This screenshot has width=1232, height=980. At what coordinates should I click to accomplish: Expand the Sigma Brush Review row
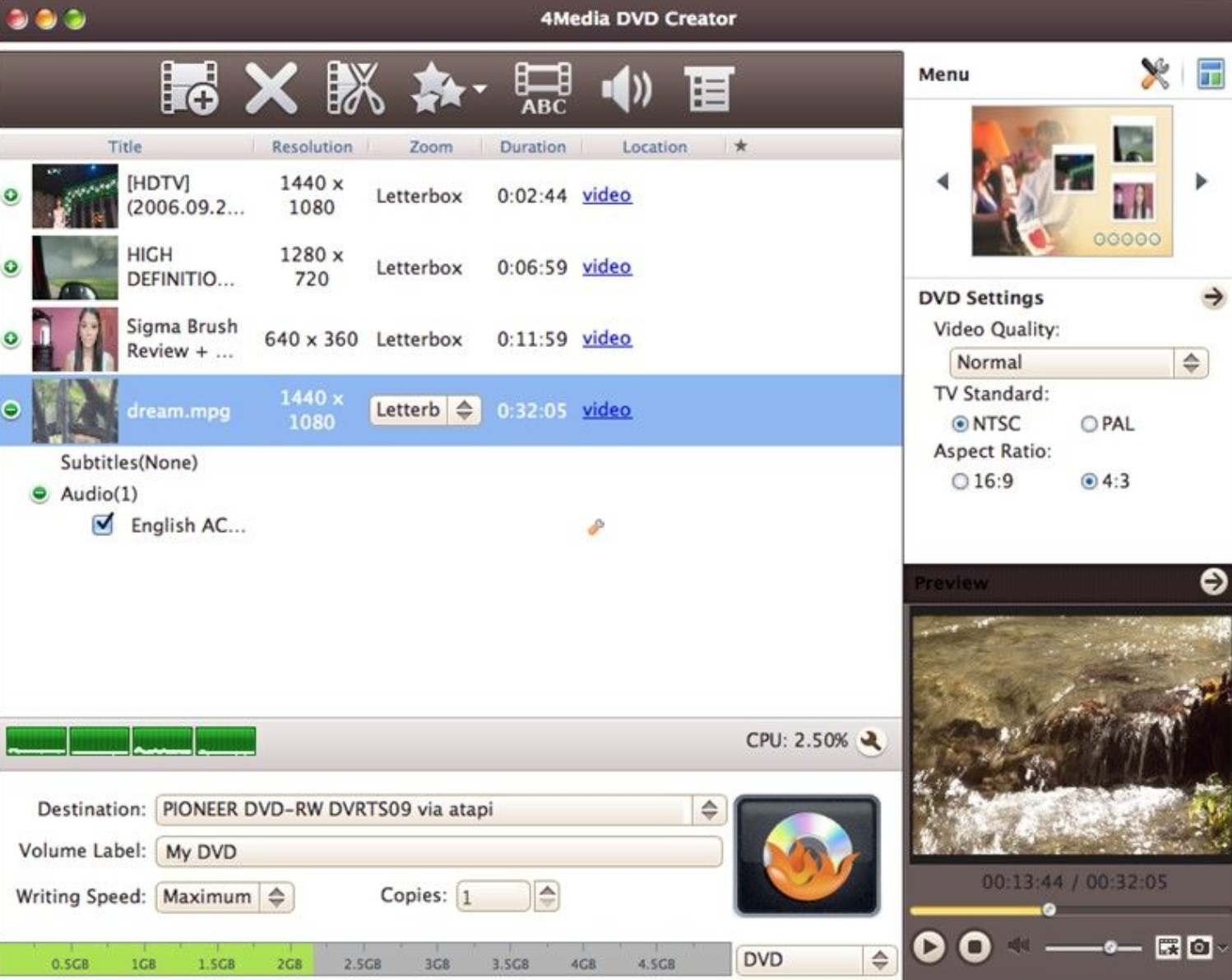(x=11, y=339)
